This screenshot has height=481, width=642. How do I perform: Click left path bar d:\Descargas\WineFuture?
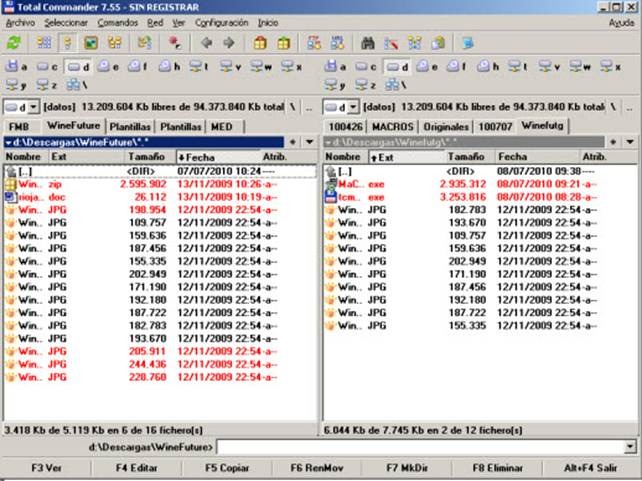point(144,142)
